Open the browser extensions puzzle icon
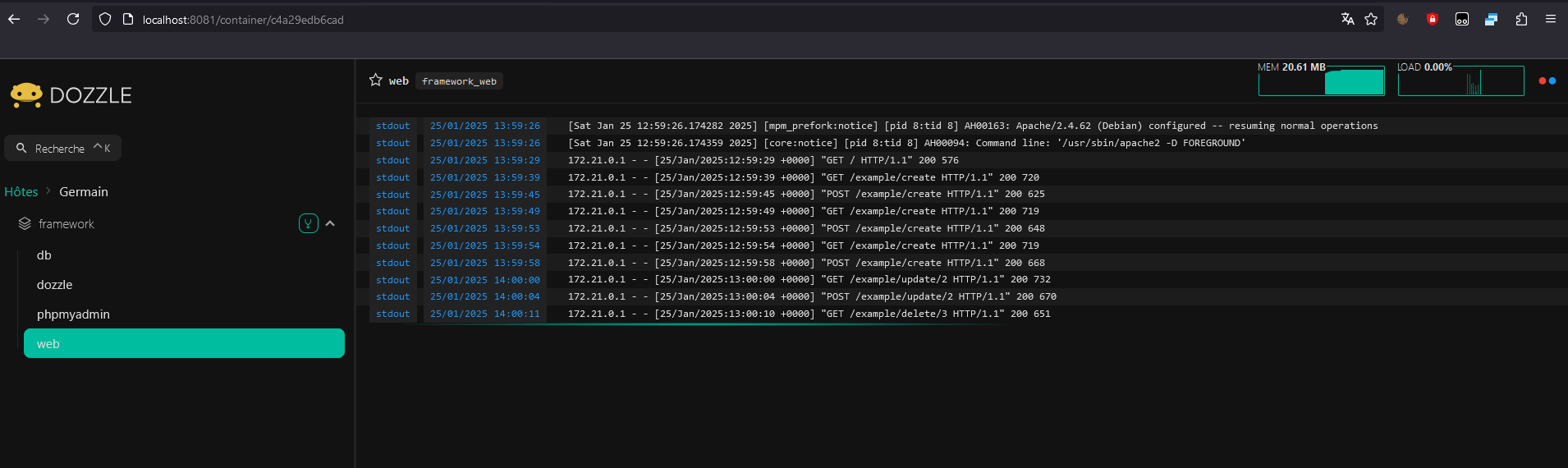The image size is (1568, 468). click(x=1521, y=19)
